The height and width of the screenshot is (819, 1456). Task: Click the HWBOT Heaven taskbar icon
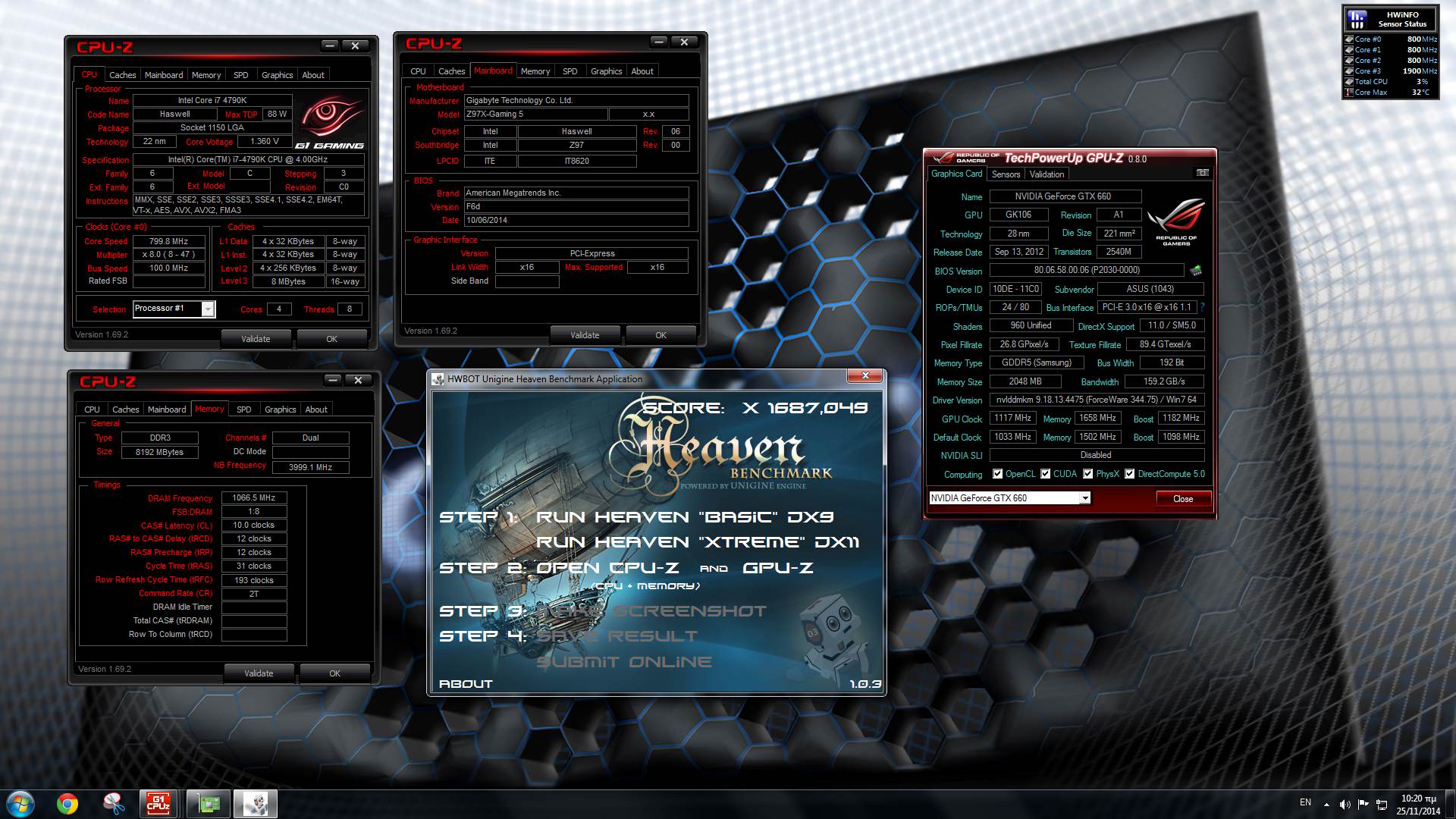[256, 803]
